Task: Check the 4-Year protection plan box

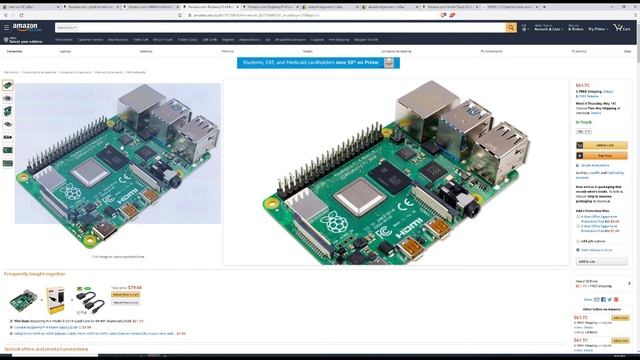Action: tap(578, 217)
